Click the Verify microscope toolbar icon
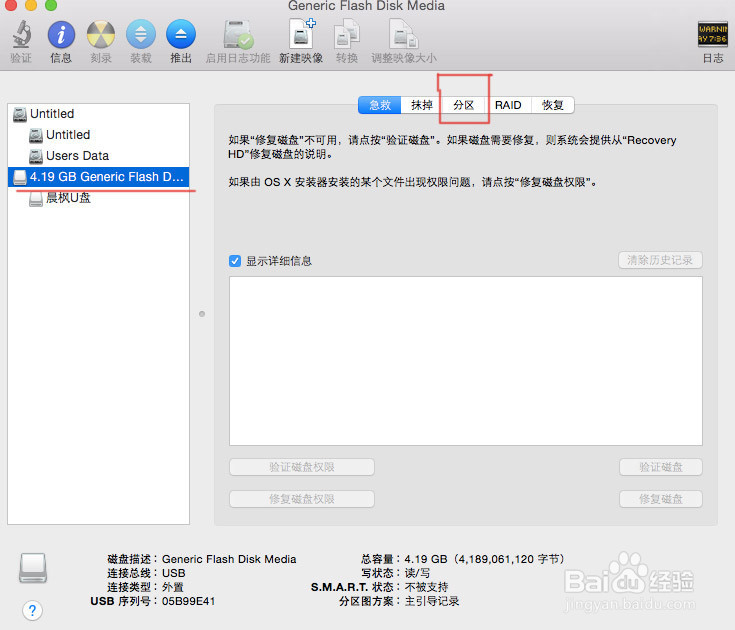This screenshot has width=735, height=630. 22,34
